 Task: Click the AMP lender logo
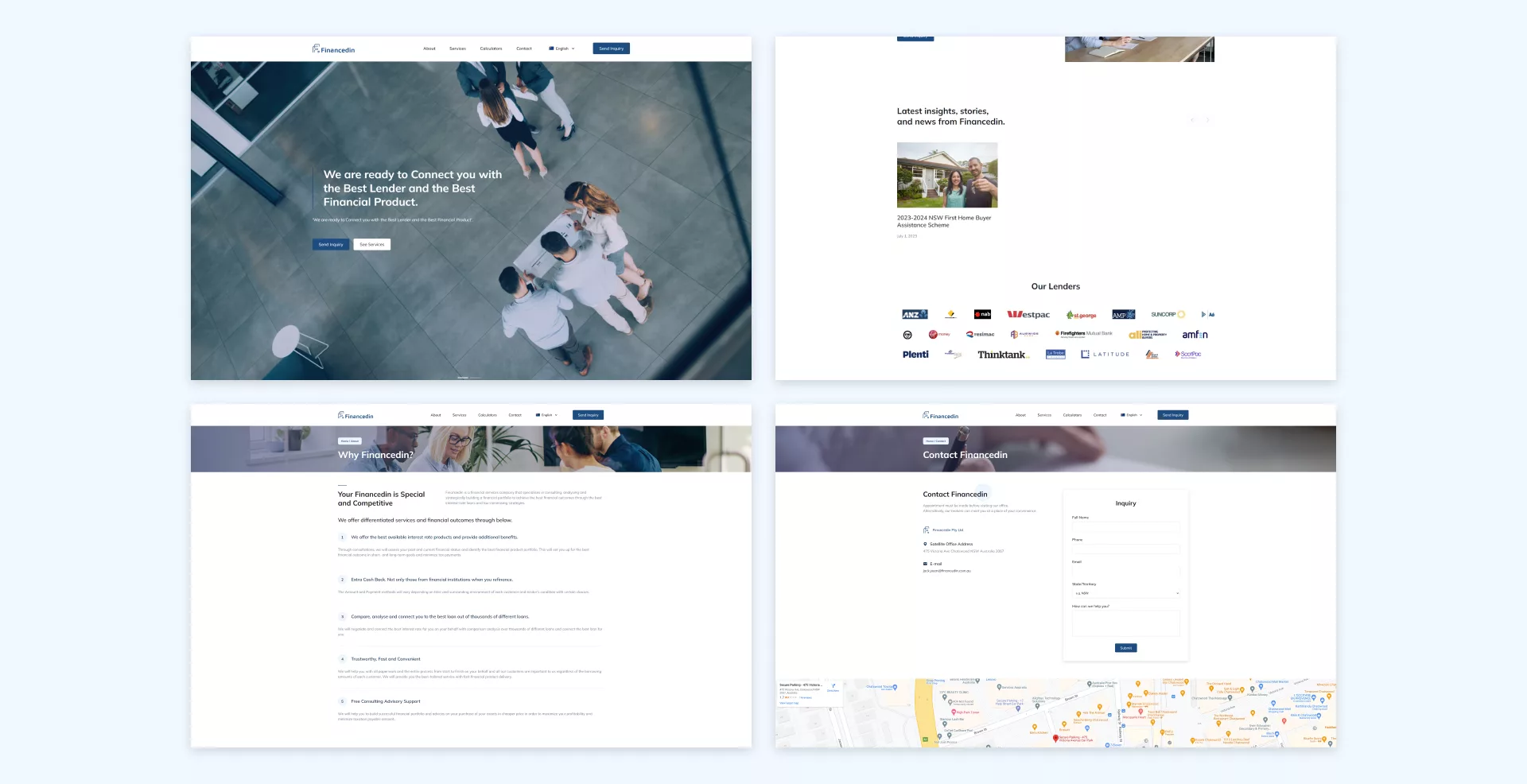coord(1123,314)
